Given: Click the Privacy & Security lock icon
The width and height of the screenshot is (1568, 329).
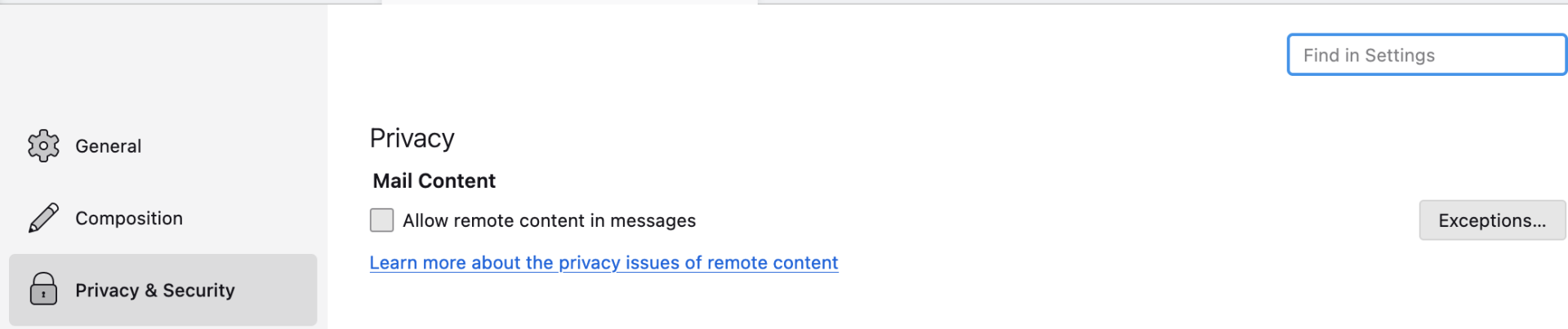Looking at the screenshot, I should tap(43, 290).
